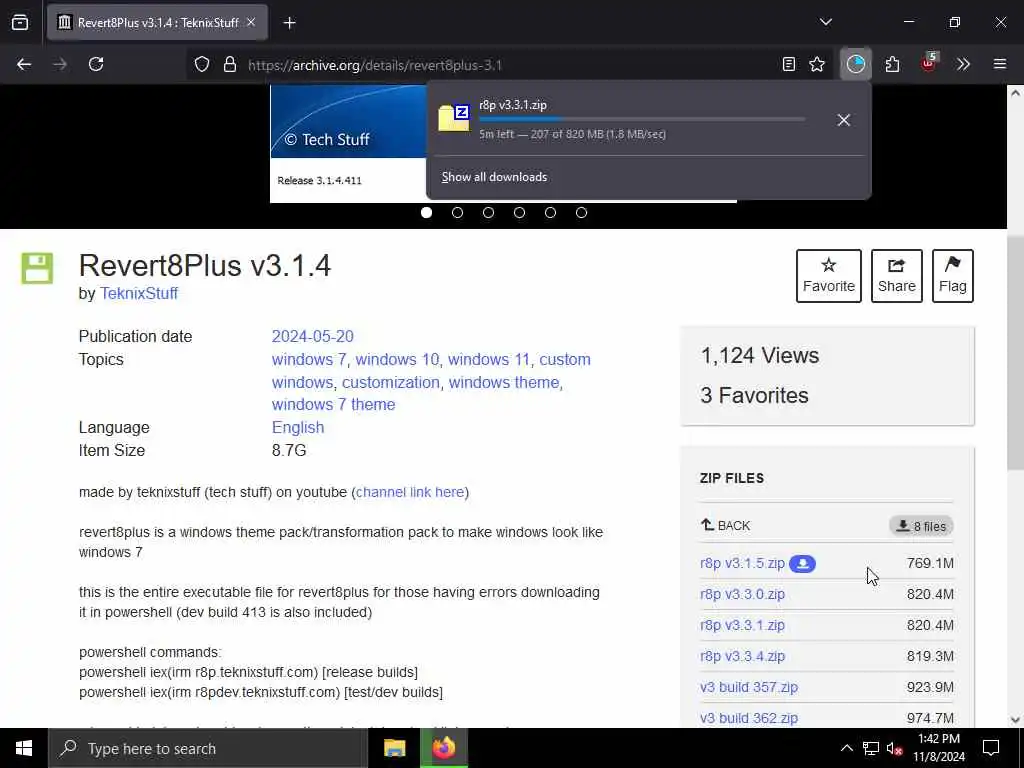The image size is (1024, 768).
Task: Bookmark this page with star icon
Action: (x=817, y=64)
